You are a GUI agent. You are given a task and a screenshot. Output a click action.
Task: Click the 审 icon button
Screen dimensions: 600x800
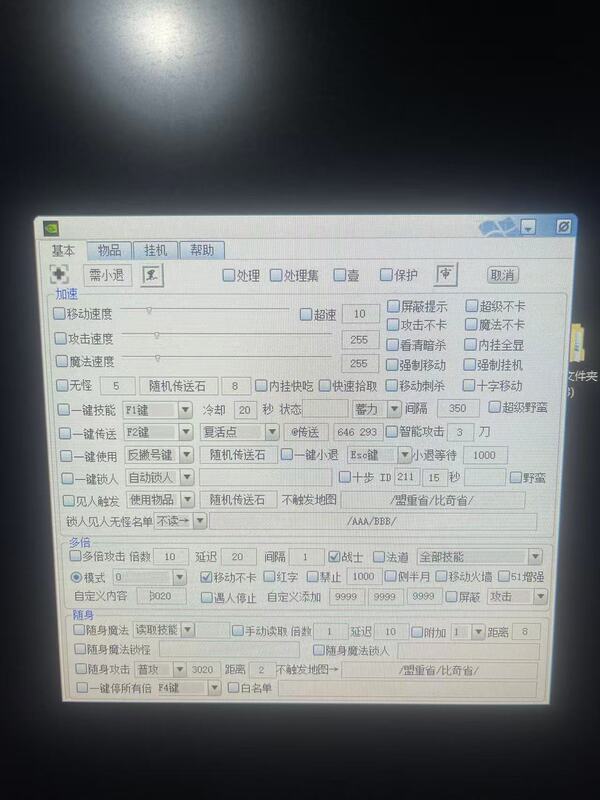click(x=446, y=275)
